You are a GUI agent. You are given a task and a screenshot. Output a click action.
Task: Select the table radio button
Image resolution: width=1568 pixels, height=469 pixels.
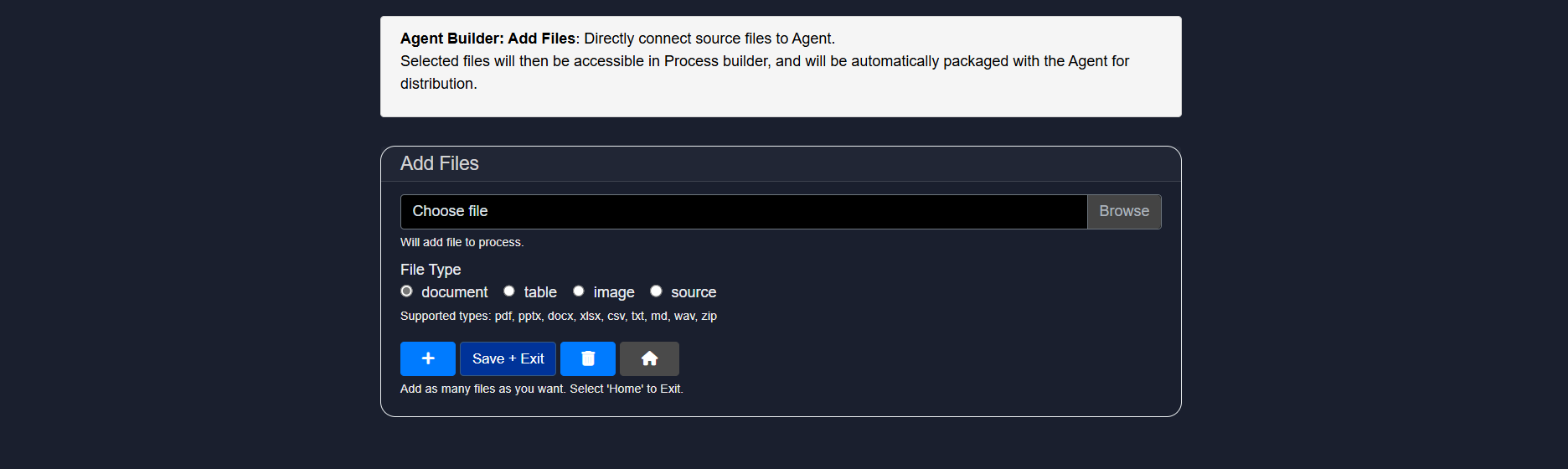click(508, 291)
